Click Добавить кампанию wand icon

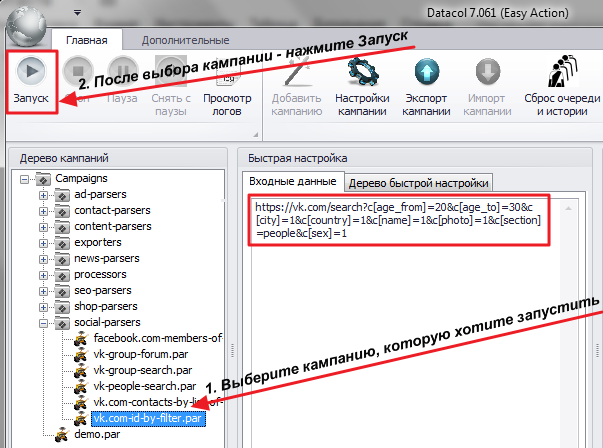tap(296, 72)
